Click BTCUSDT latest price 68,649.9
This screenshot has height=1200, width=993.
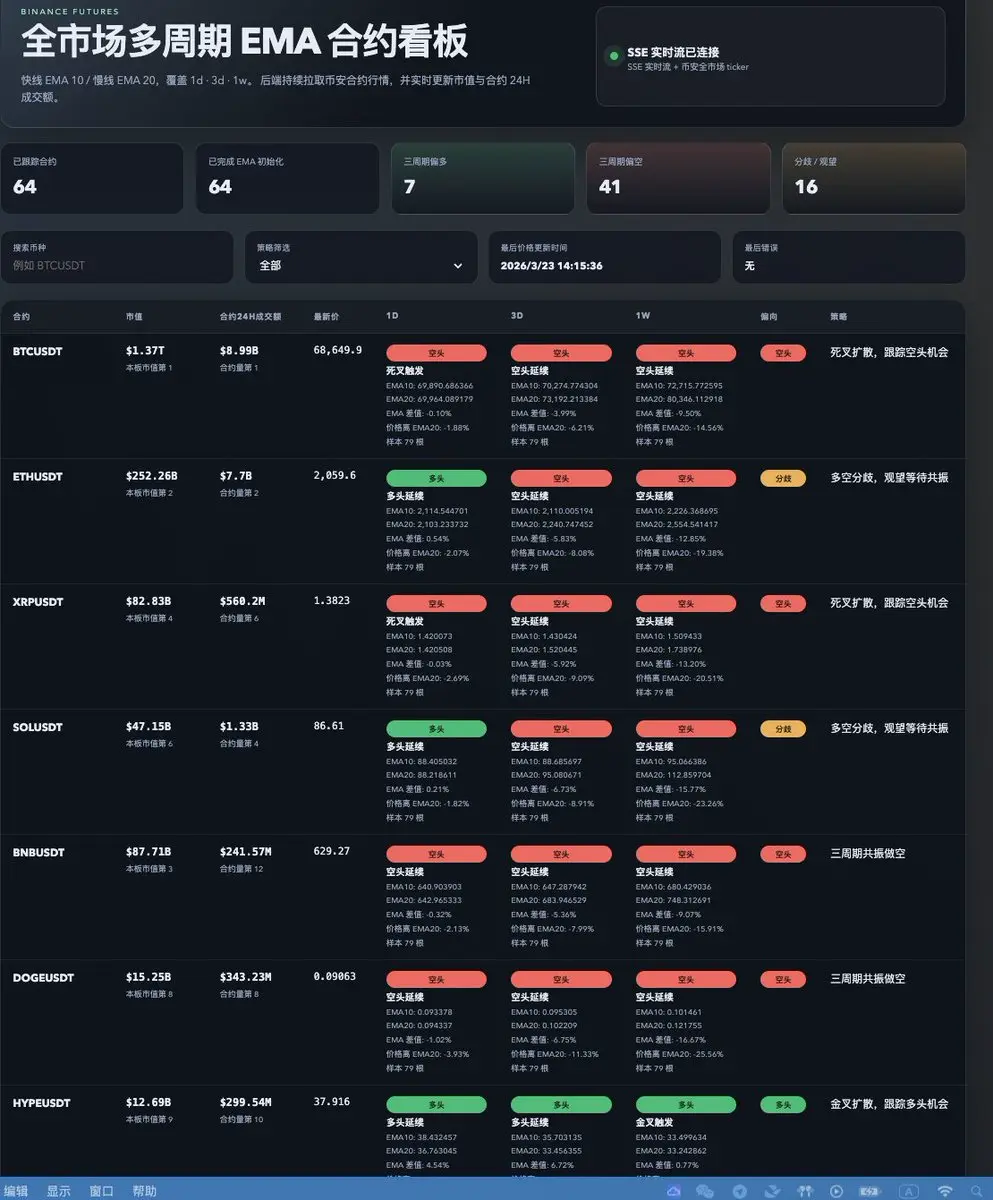pyautogui.click(x=338, y=351)
